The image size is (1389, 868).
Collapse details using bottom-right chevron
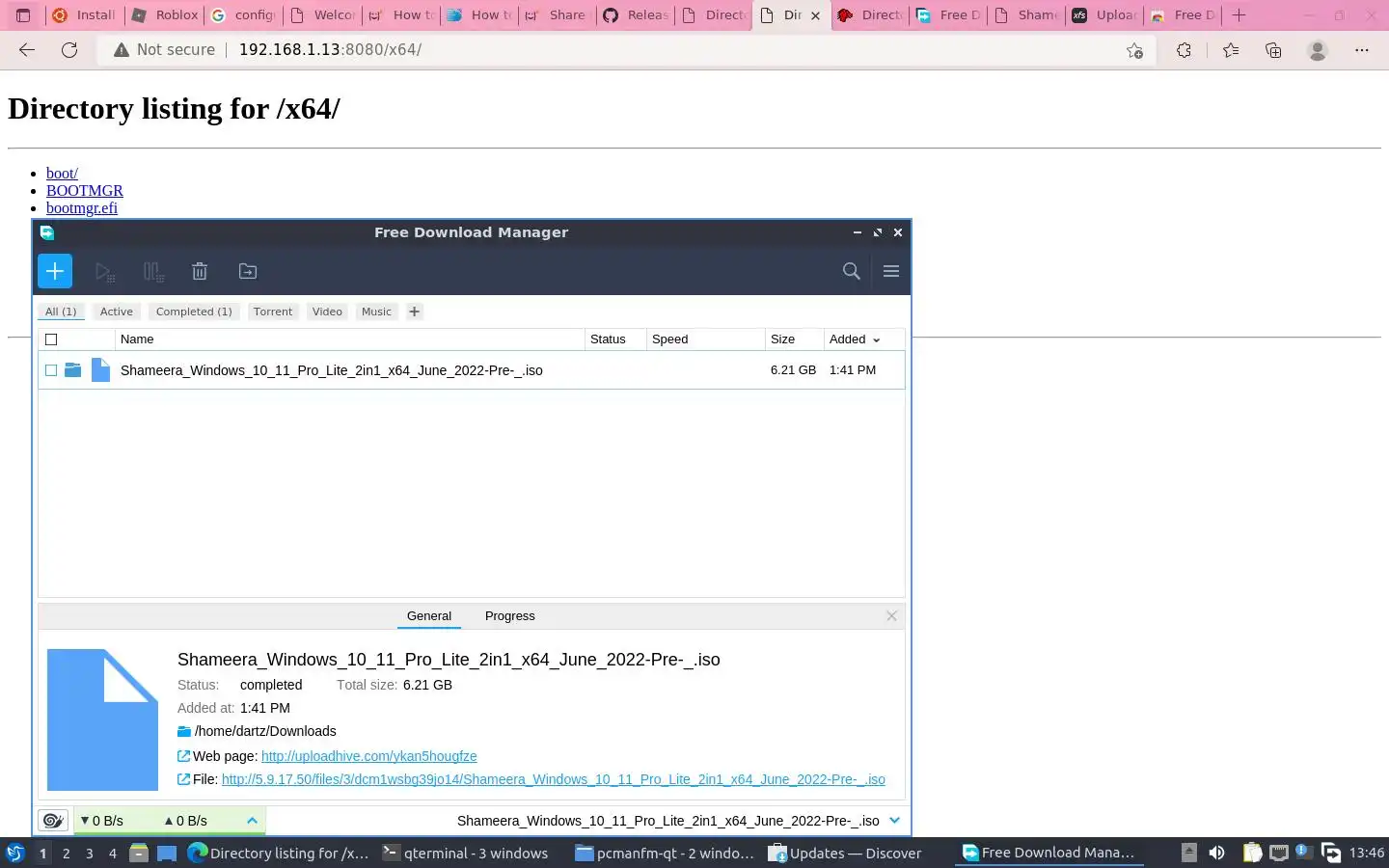pyautogui.click(x=894, y=821)
